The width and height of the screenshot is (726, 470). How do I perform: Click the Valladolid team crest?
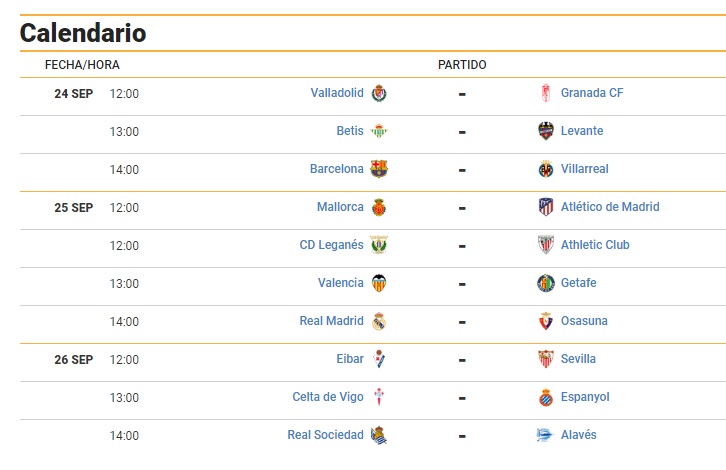[x=379, y=93]
